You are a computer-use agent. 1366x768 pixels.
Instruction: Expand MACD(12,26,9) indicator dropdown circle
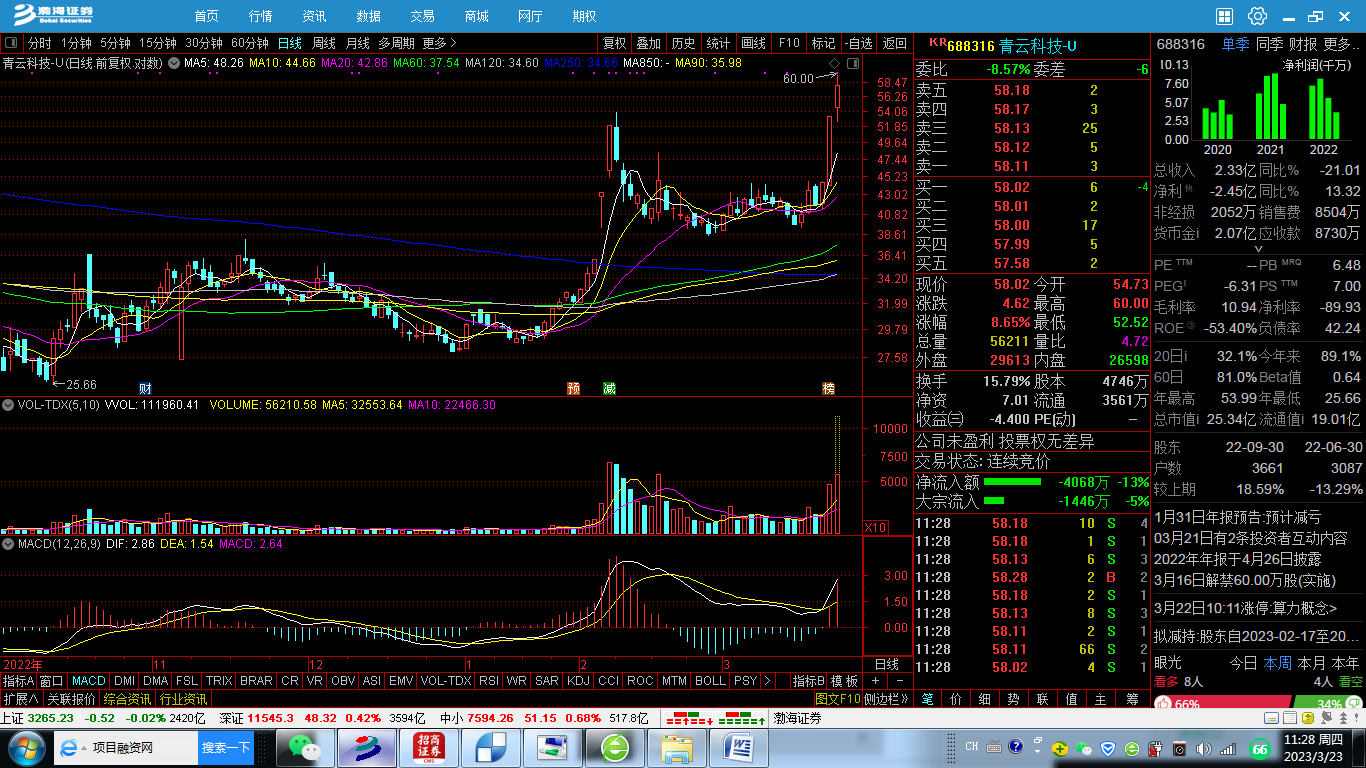[x=9, y=544]
